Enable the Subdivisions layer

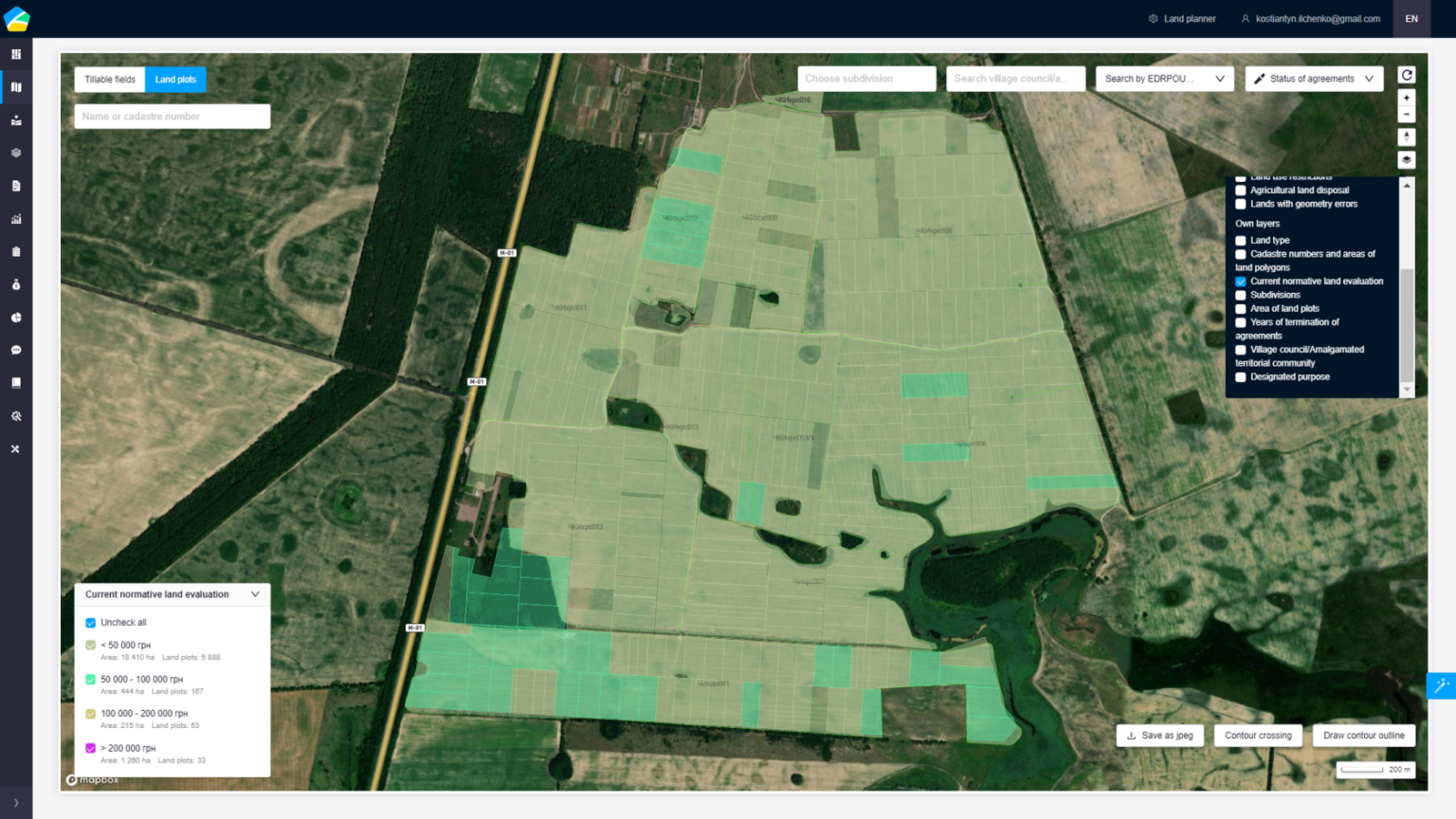point(1241,296)
